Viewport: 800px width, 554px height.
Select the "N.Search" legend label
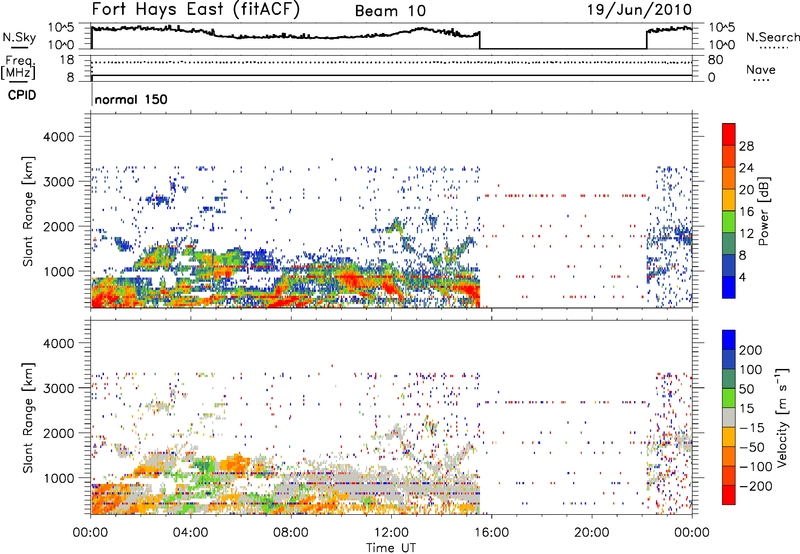coord(773,37)
